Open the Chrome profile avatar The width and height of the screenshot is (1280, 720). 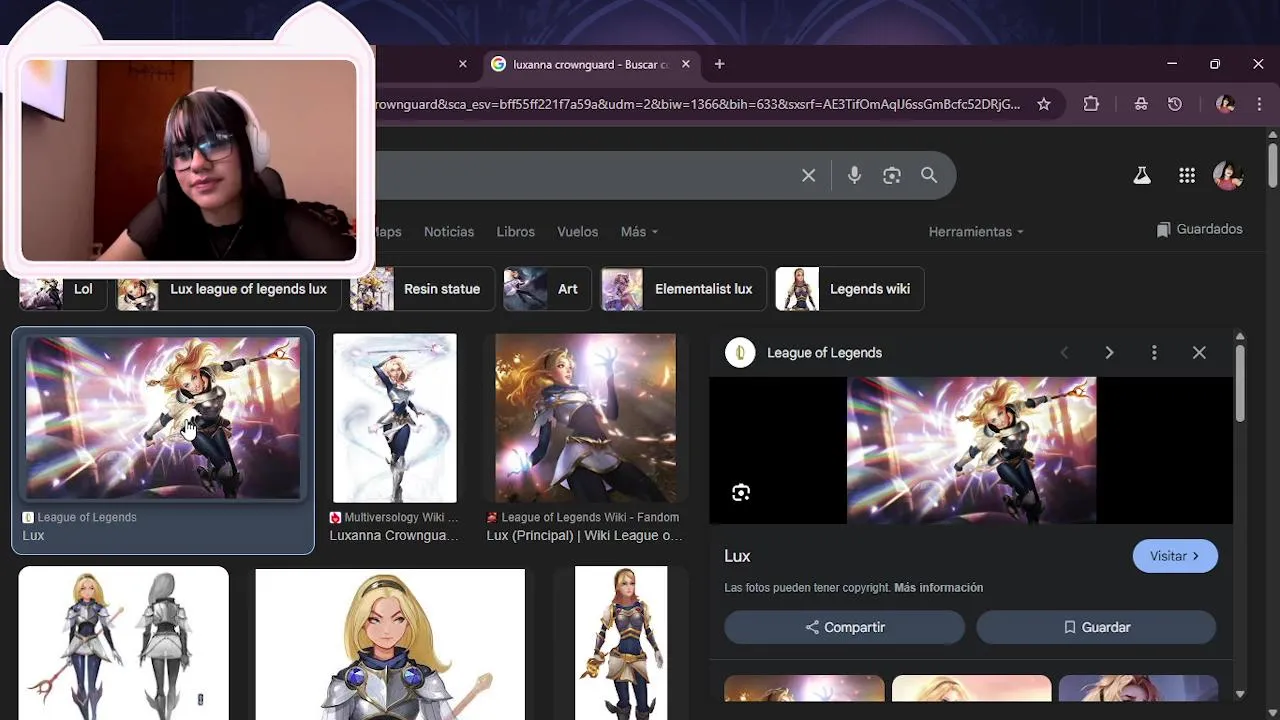(1225, 104)
